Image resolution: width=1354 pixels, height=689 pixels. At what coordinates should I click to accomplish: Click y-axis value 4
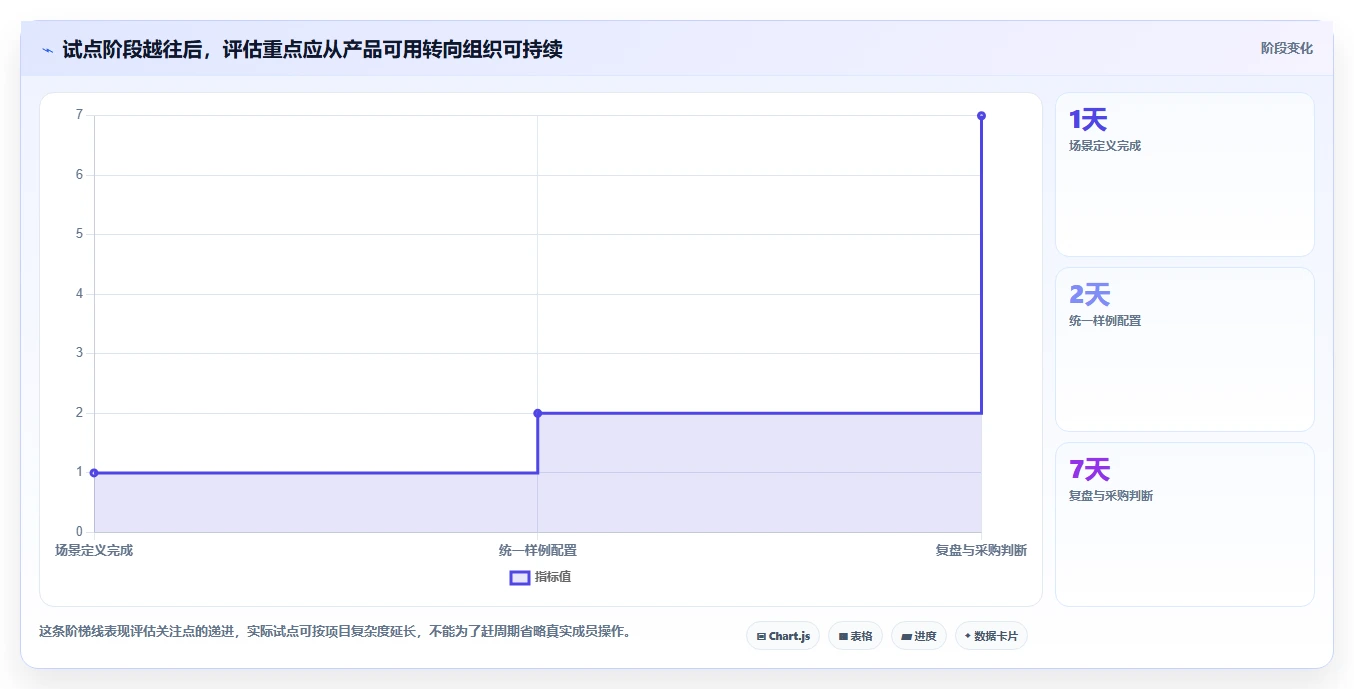pos(79,294)
